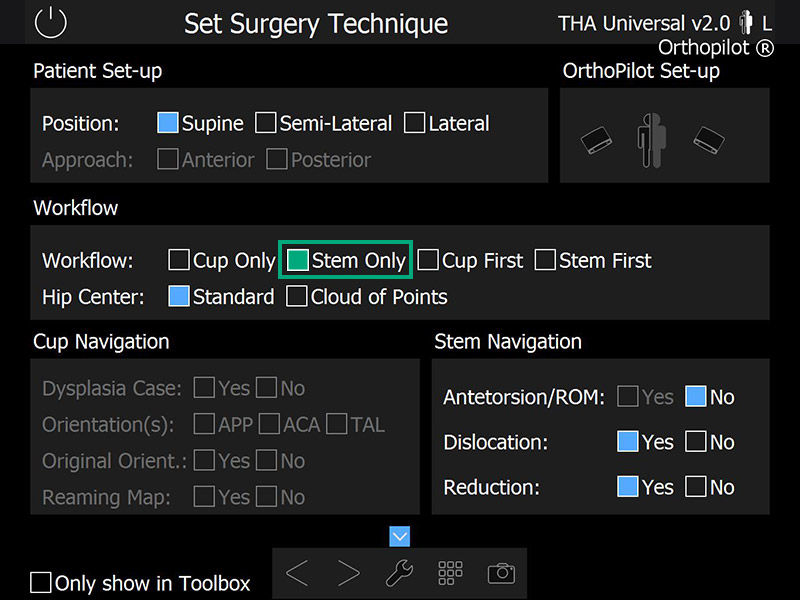The width and height of the screenshot is (800, 600).
Task: Take a screenshot using the camera icon
Action: [502, 572]
